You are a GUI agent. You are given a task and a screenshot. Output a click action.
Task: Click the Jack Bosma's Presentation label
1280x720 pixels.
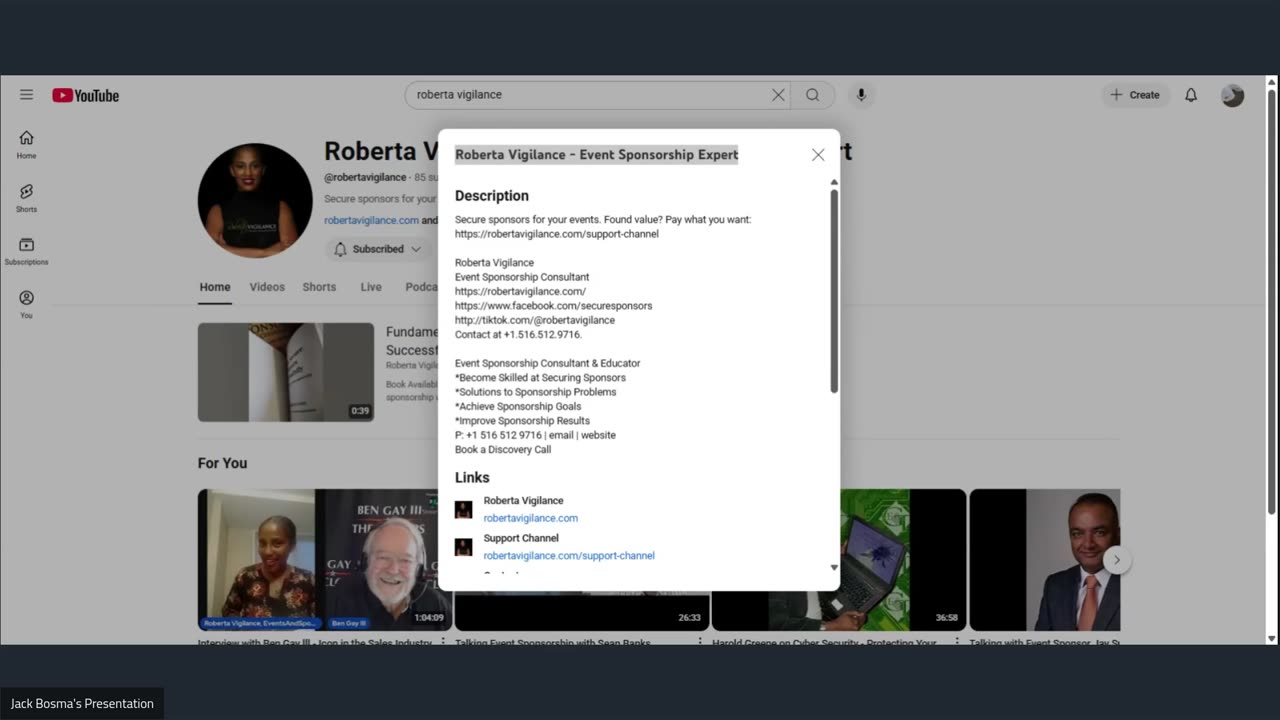click(82, 704)
